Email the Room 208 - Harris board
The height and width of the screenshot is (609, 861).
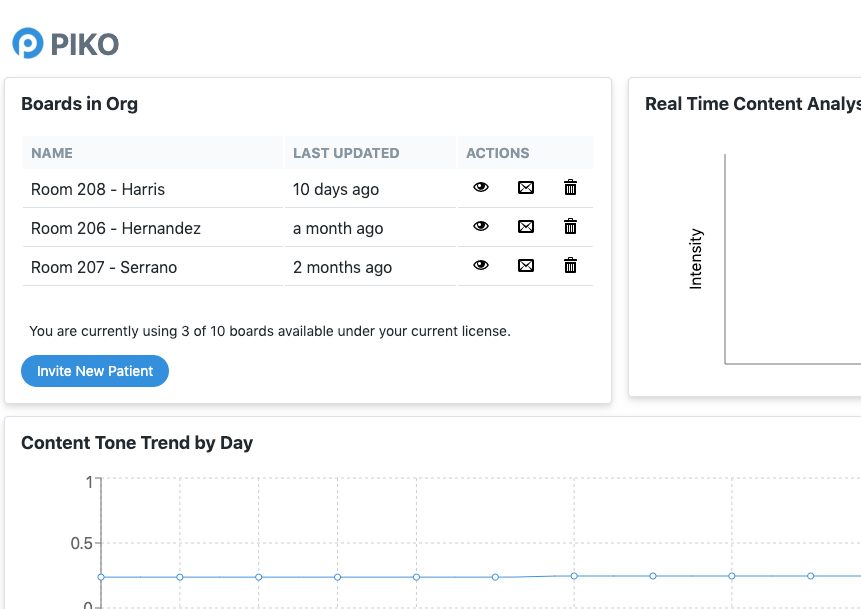pyautogui.click(x=526, y=187)
